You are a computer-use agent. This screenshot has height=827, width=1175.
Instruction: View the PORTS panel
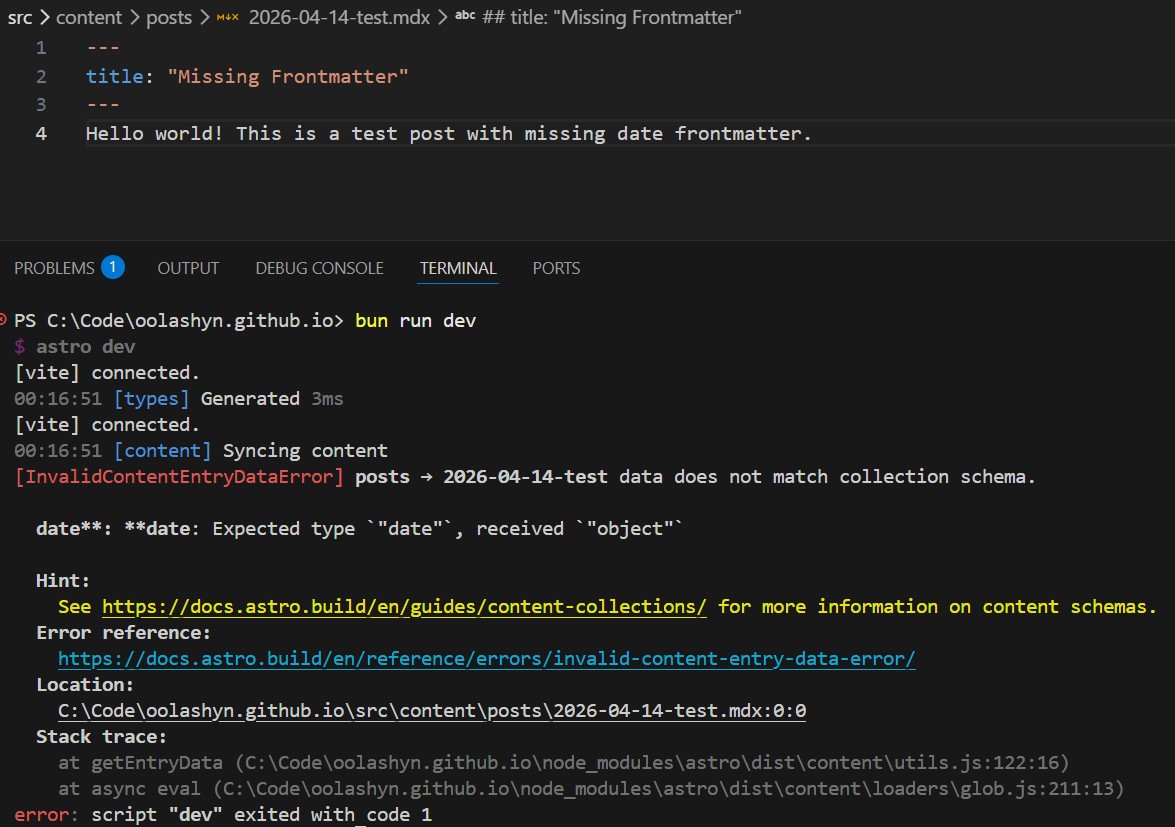pyautogui.click(x=556, y=267)
